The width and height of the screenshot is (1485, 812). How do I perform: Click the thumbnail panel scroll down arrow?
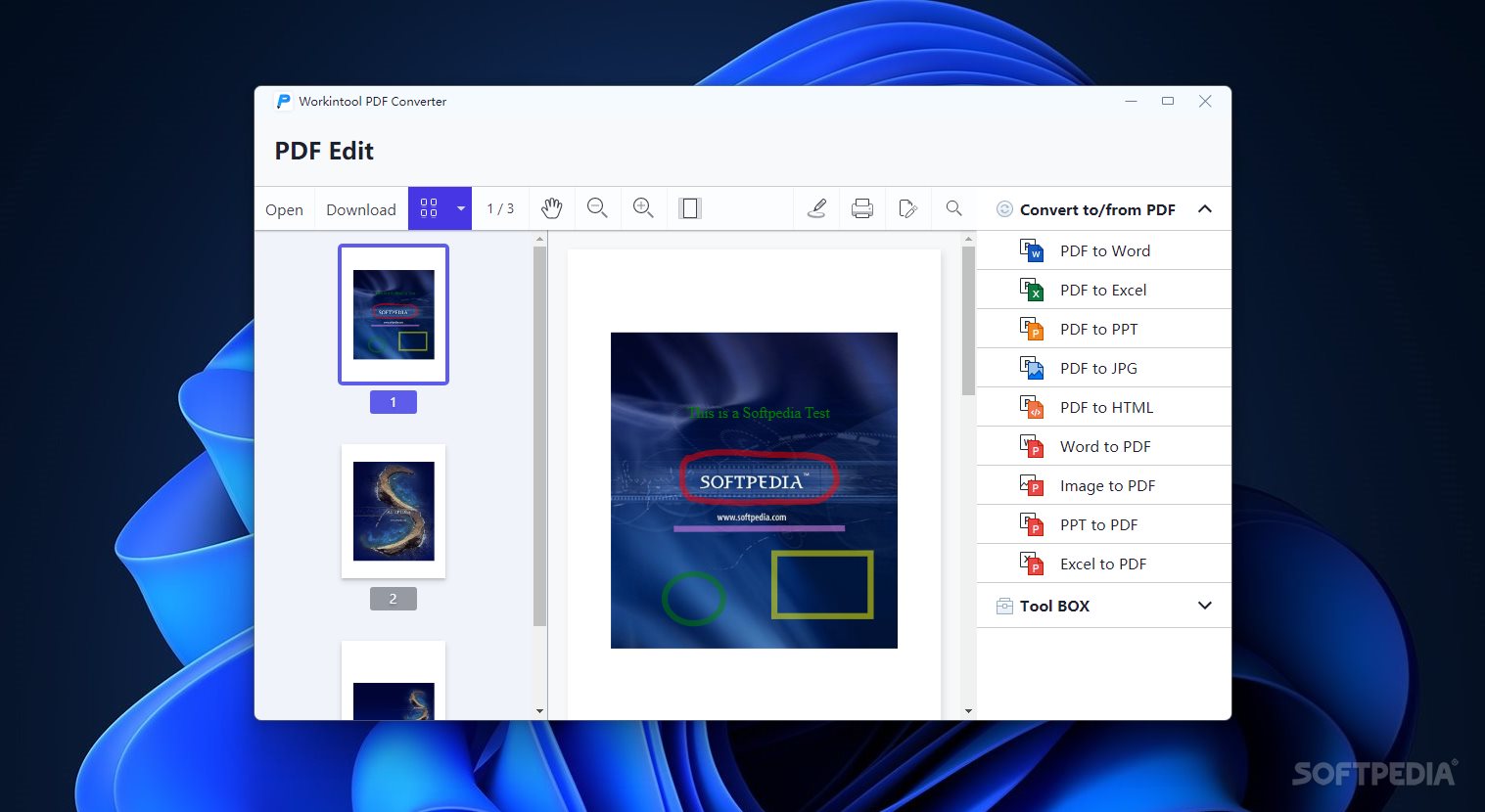pyautogui.click(x=539, y=711)
